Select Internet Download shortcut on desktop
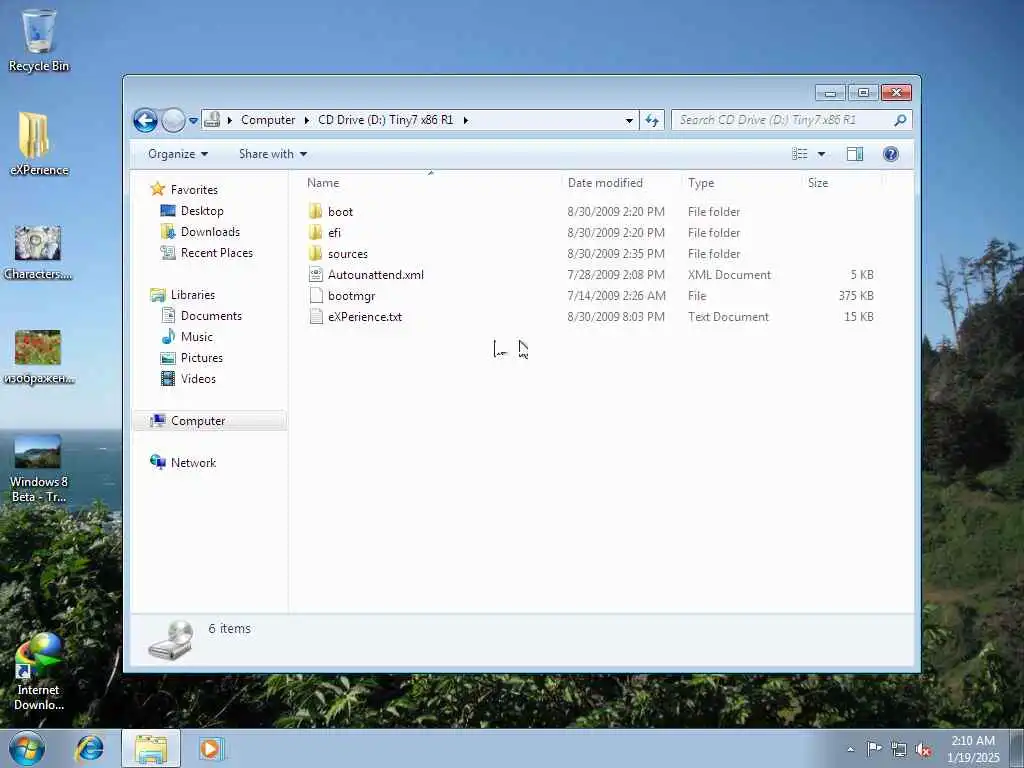The image size is (1024, 768). point(38,673)
